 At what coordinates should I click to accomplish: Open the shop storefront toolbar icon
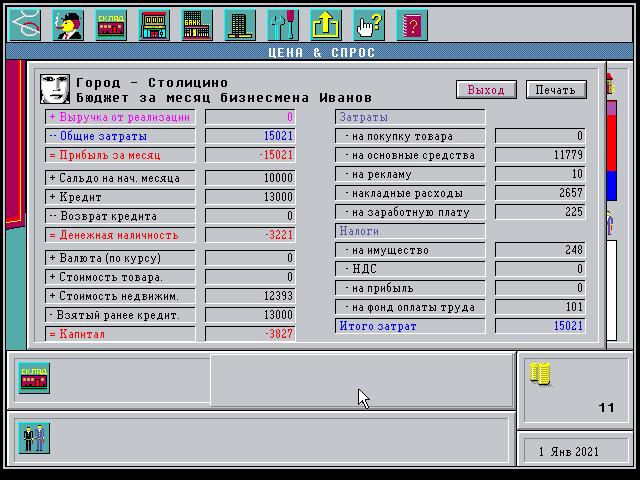click(x=154, y=25)
